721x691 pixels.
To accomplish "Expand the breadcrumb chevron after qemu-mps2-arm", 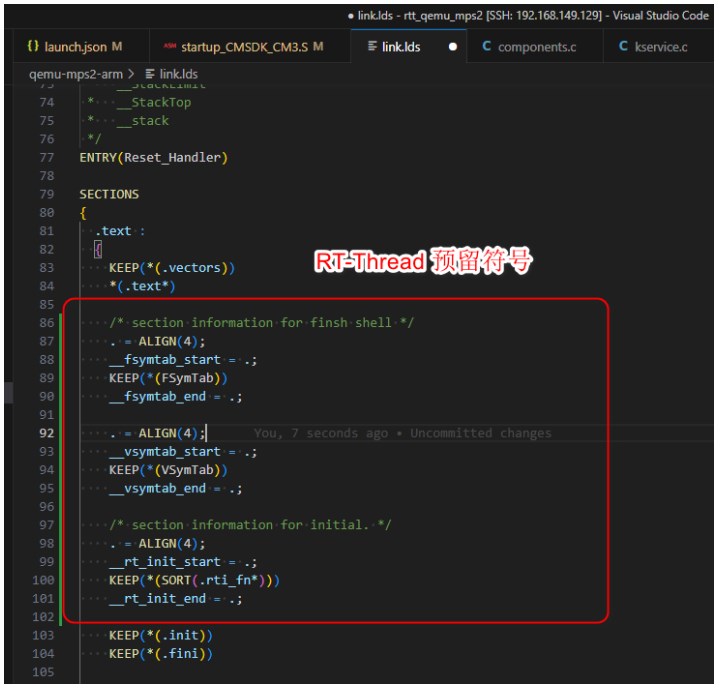I will [132, 74].
